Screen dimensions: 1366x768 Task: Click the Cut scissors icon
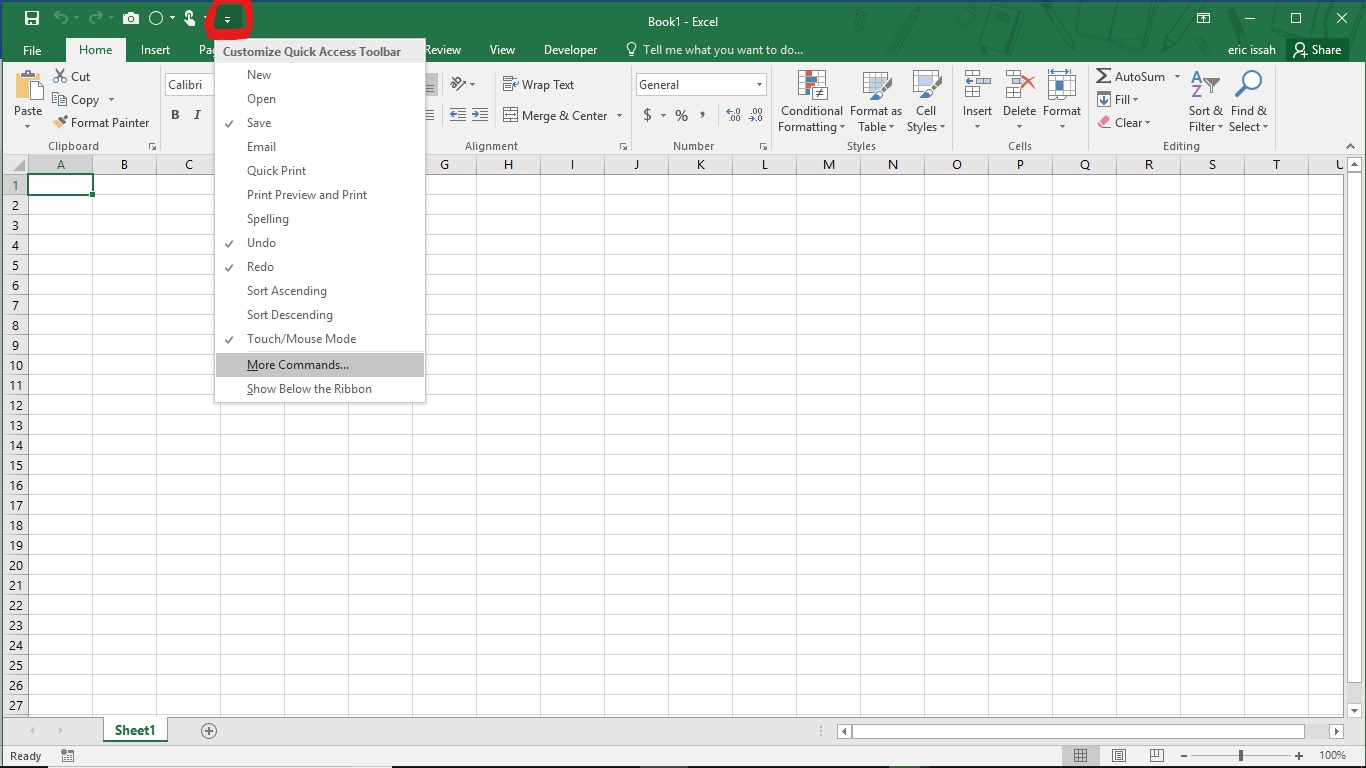click(x=60, y=76)
